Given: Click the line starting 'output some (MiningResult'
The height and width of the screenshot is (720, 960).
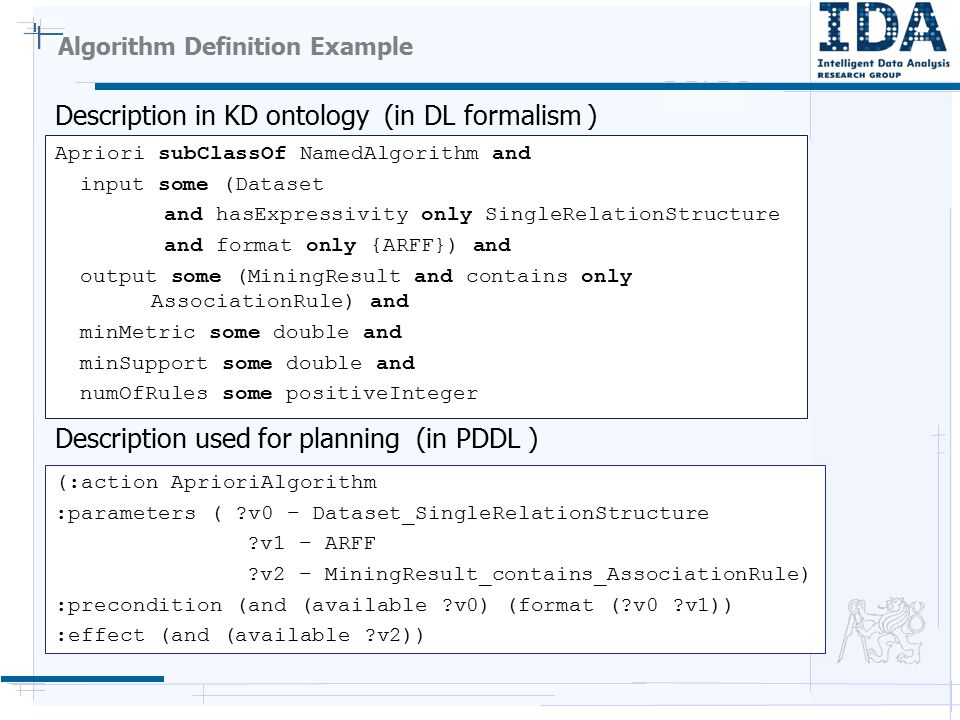Looking at the screenshot, I should [356, 277].
